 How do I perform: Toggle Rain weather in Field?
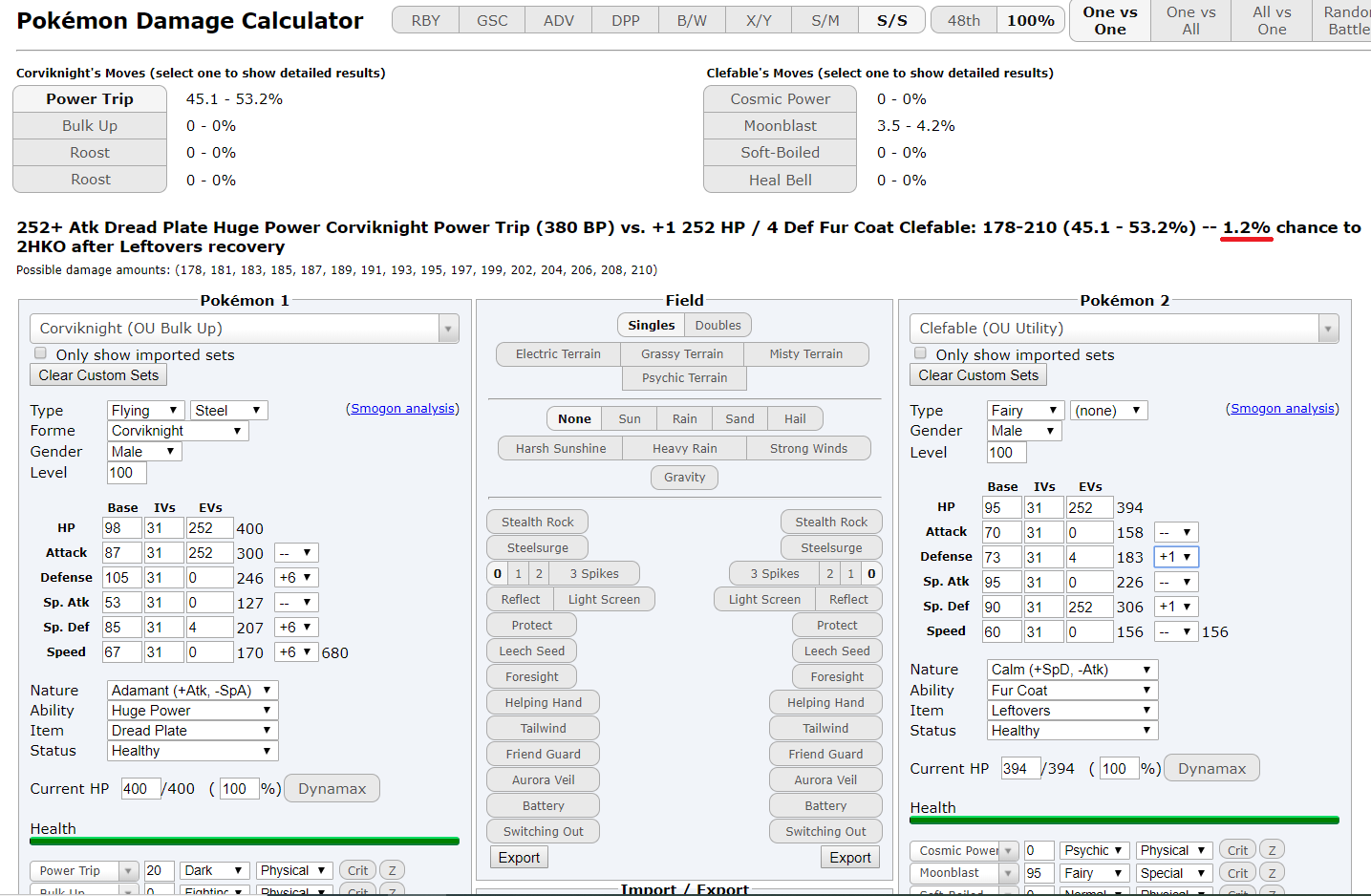pos(684,418)
